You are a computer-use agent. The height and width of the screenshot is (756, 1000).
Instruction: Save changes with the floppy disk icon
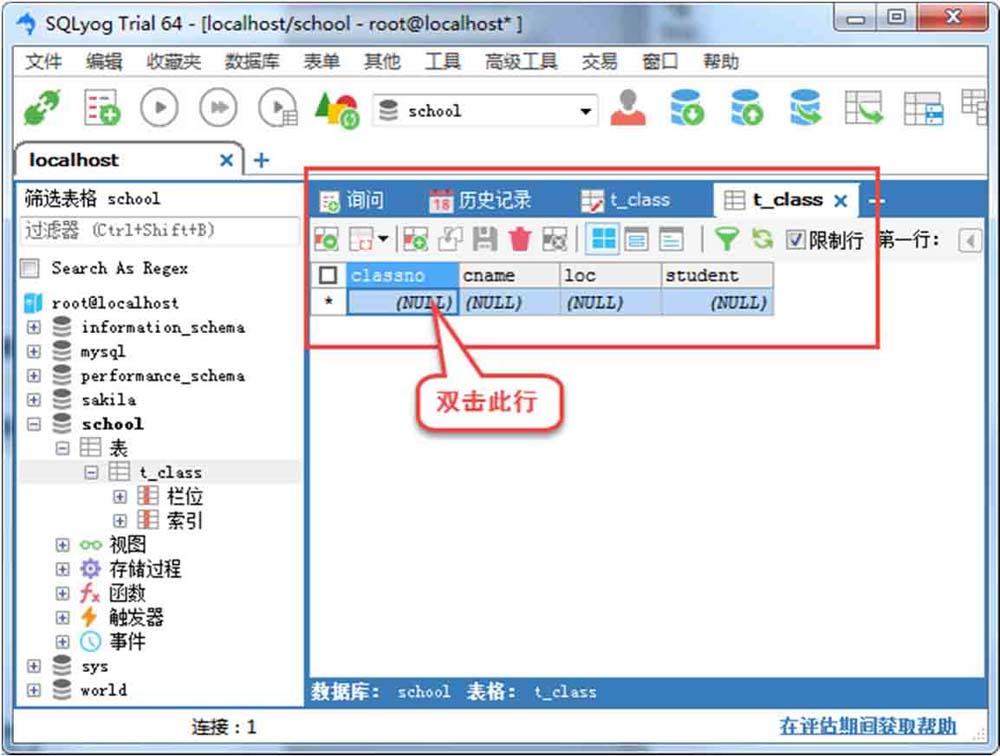point(485,240)
